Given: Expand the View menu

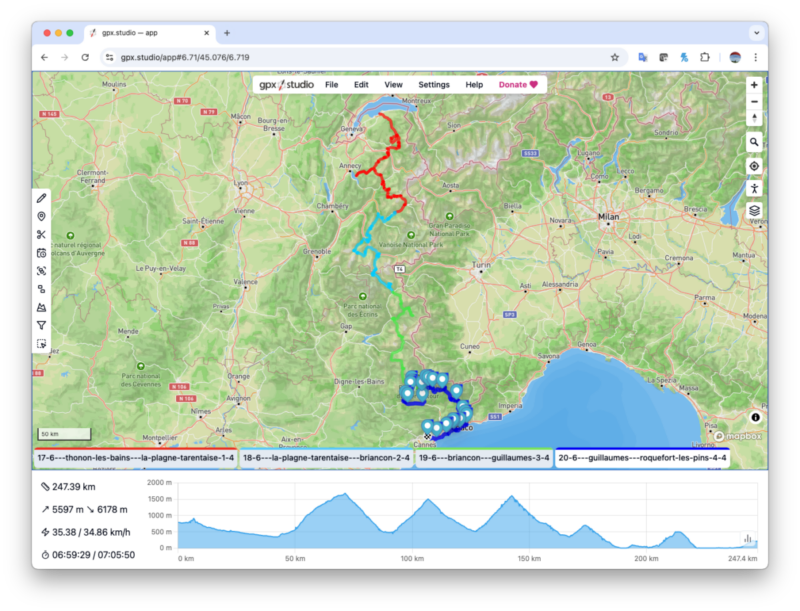Looking at the screenshot, I should pyautogui.click(x=393, y=85).
